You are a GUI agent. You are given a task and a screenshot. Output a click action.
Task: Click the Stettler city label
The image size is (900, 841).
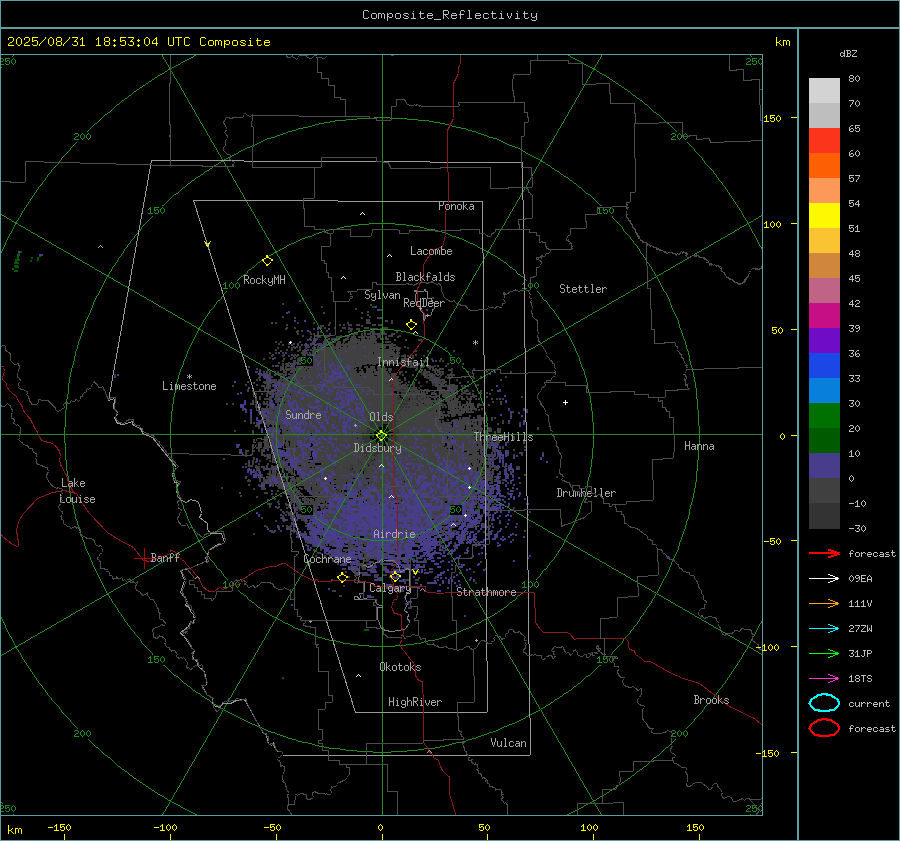point(583,289)
